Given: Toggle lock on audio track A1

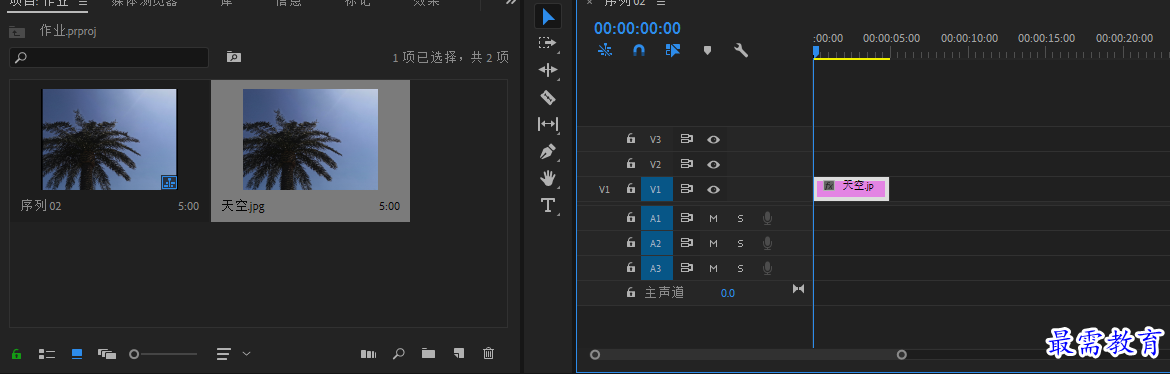Looking at the screenshot, I should (631, 218).
